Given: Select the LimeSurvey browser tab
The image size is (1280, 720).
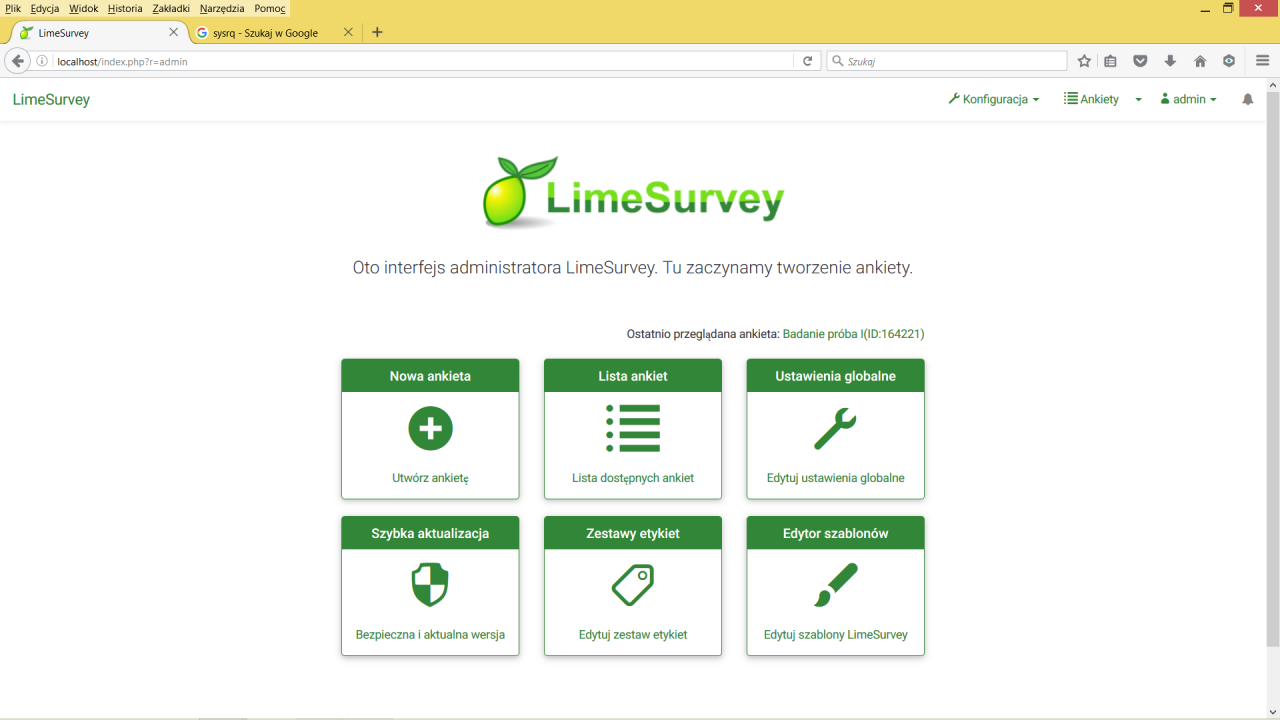Looking at the screenshot, I should click(97, 32).
